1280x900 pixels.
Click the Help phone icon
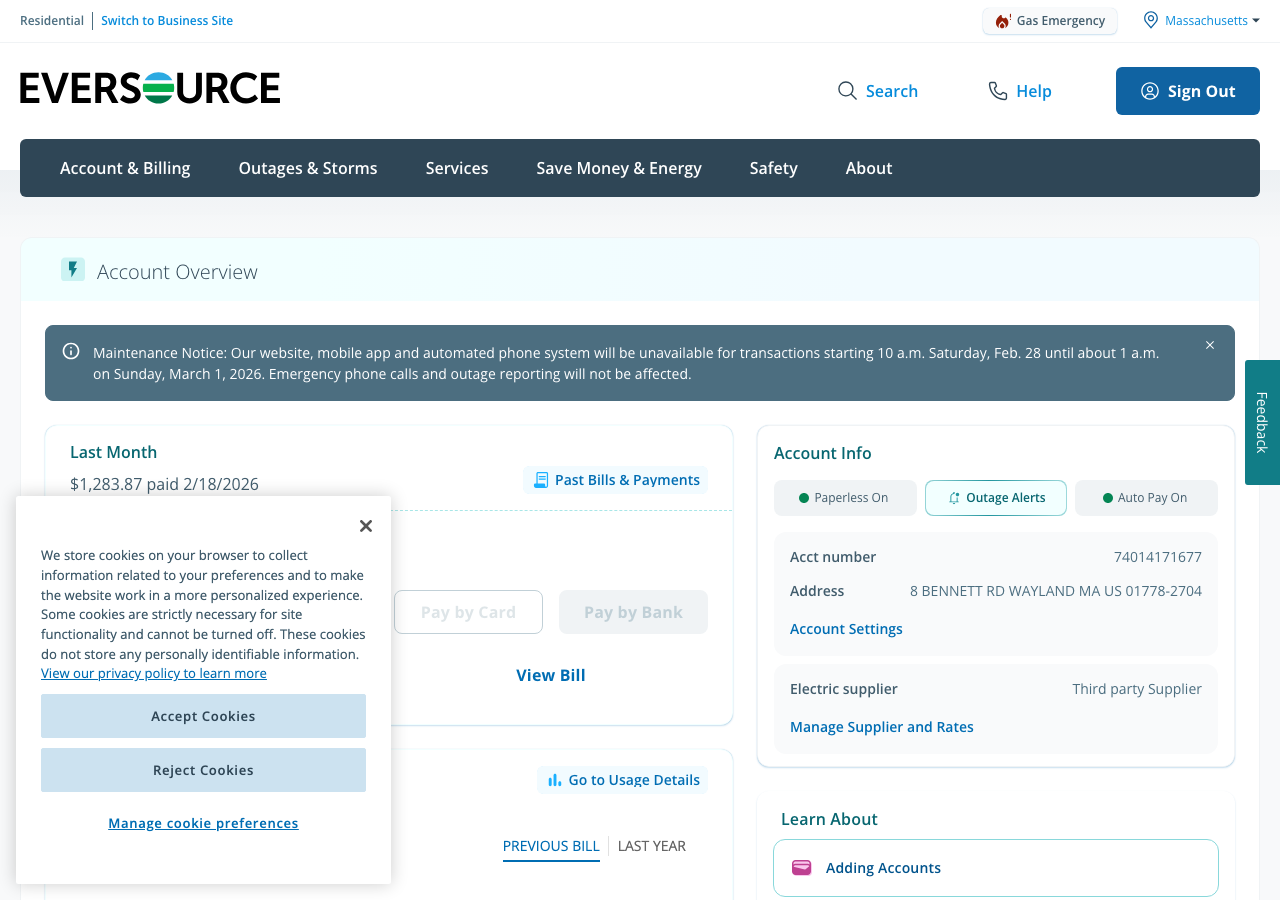[997, 91]
